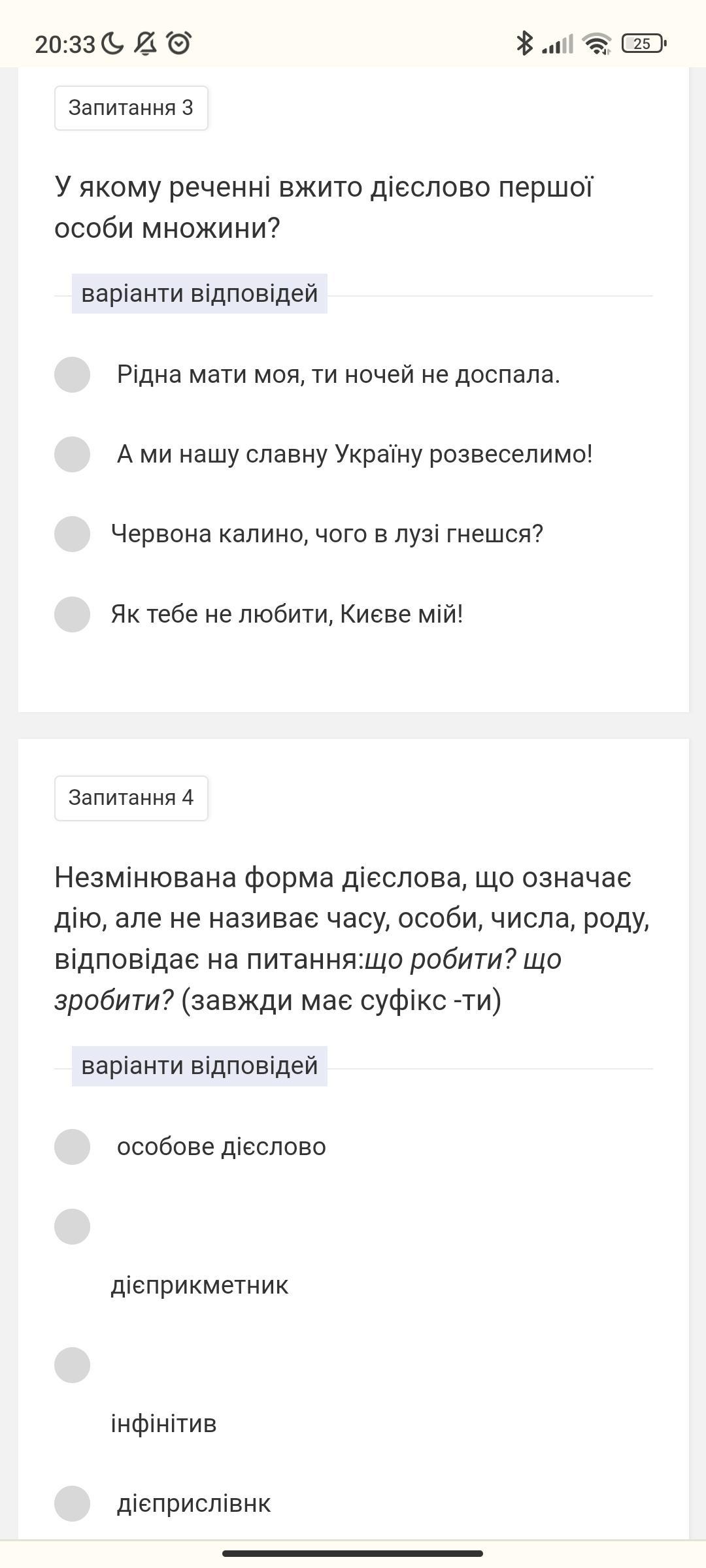Tap the 'Запитання 3' label
This screenshot has height=1568, width=706.
tap(131, 108)
